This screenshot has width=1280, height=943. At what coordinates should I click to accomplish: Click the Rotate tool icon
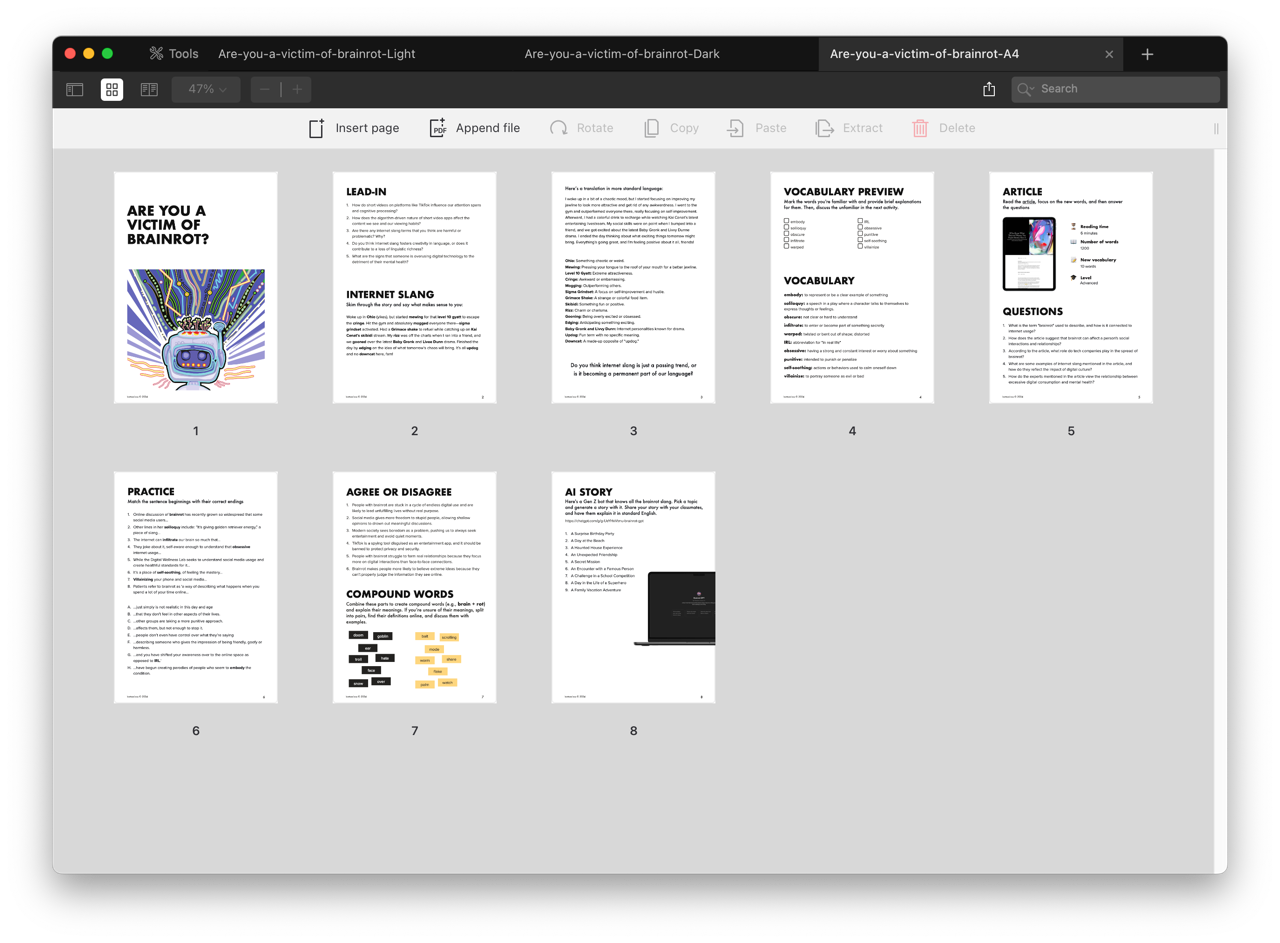tap(559, 128)
